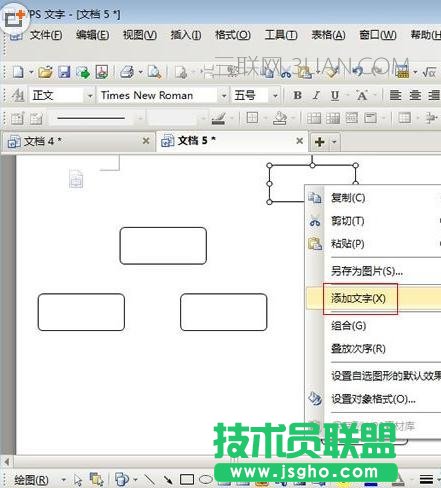This screenshot has height=488, width=441.
Task: Close the 文档 4 tab
Action: click(x=146, y=141)
